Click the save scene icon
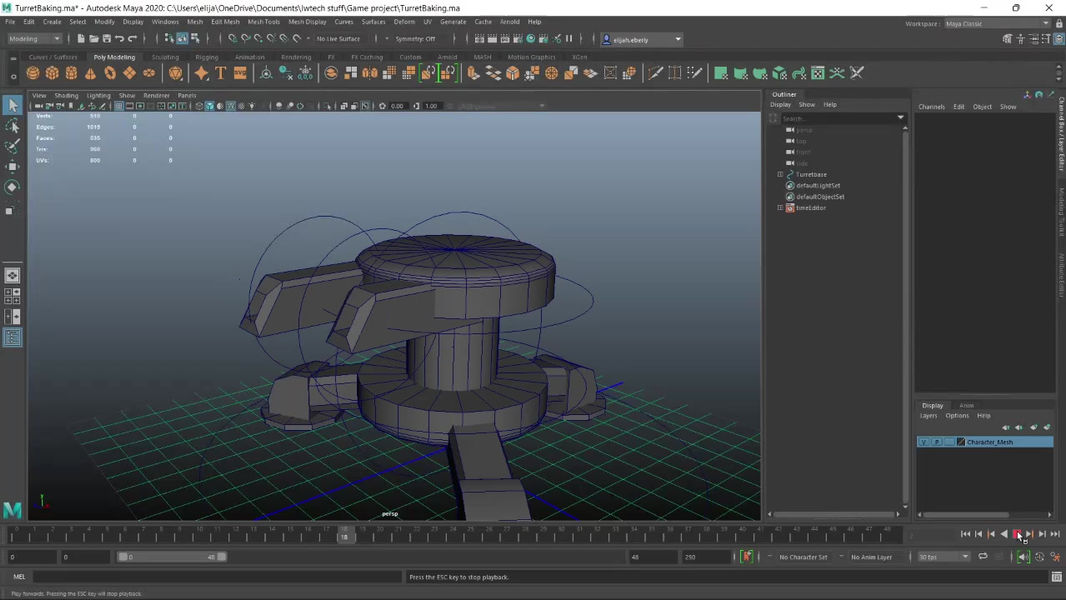 tap(107, 39)
